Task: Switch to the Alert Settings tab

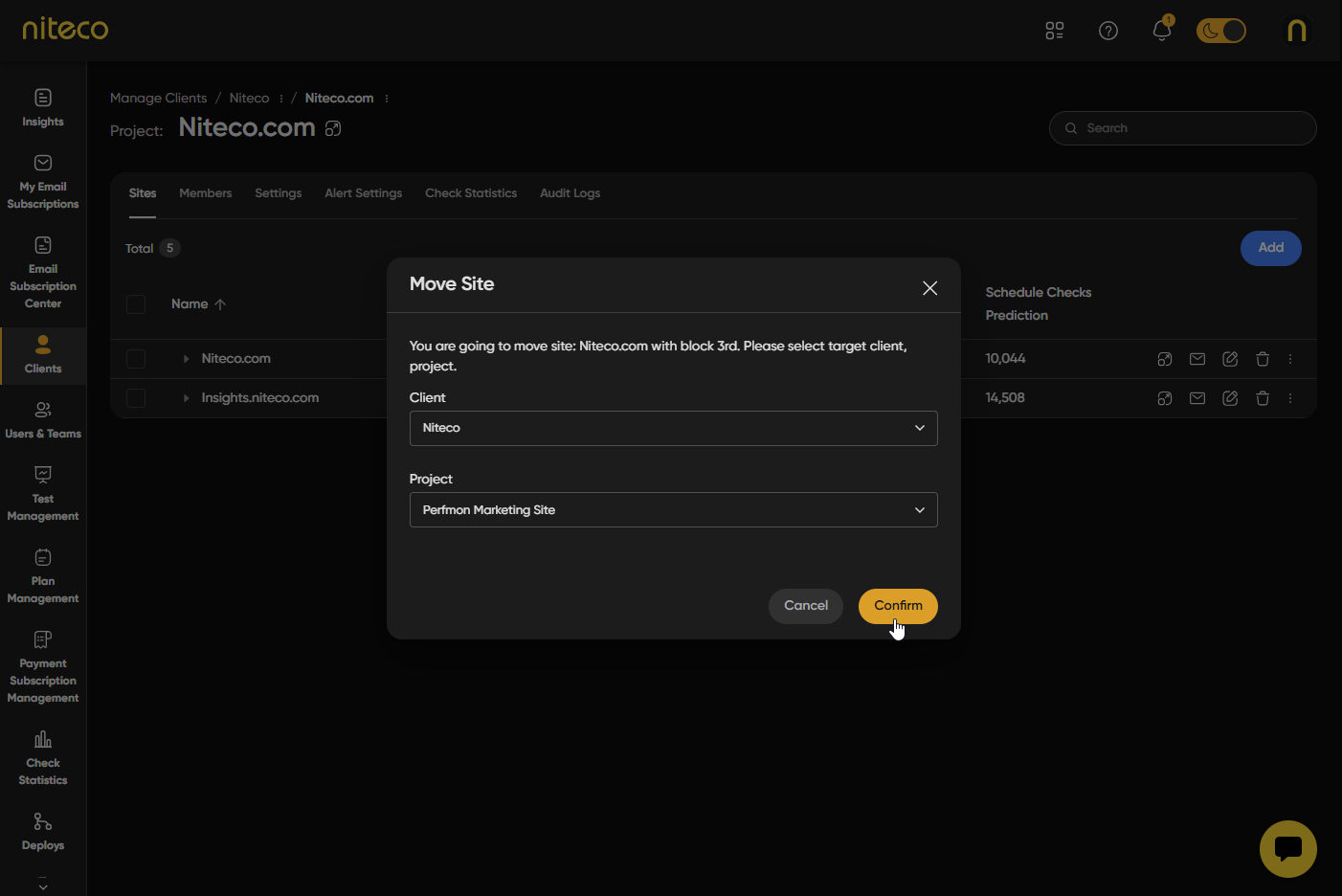Action: (363, 193)
